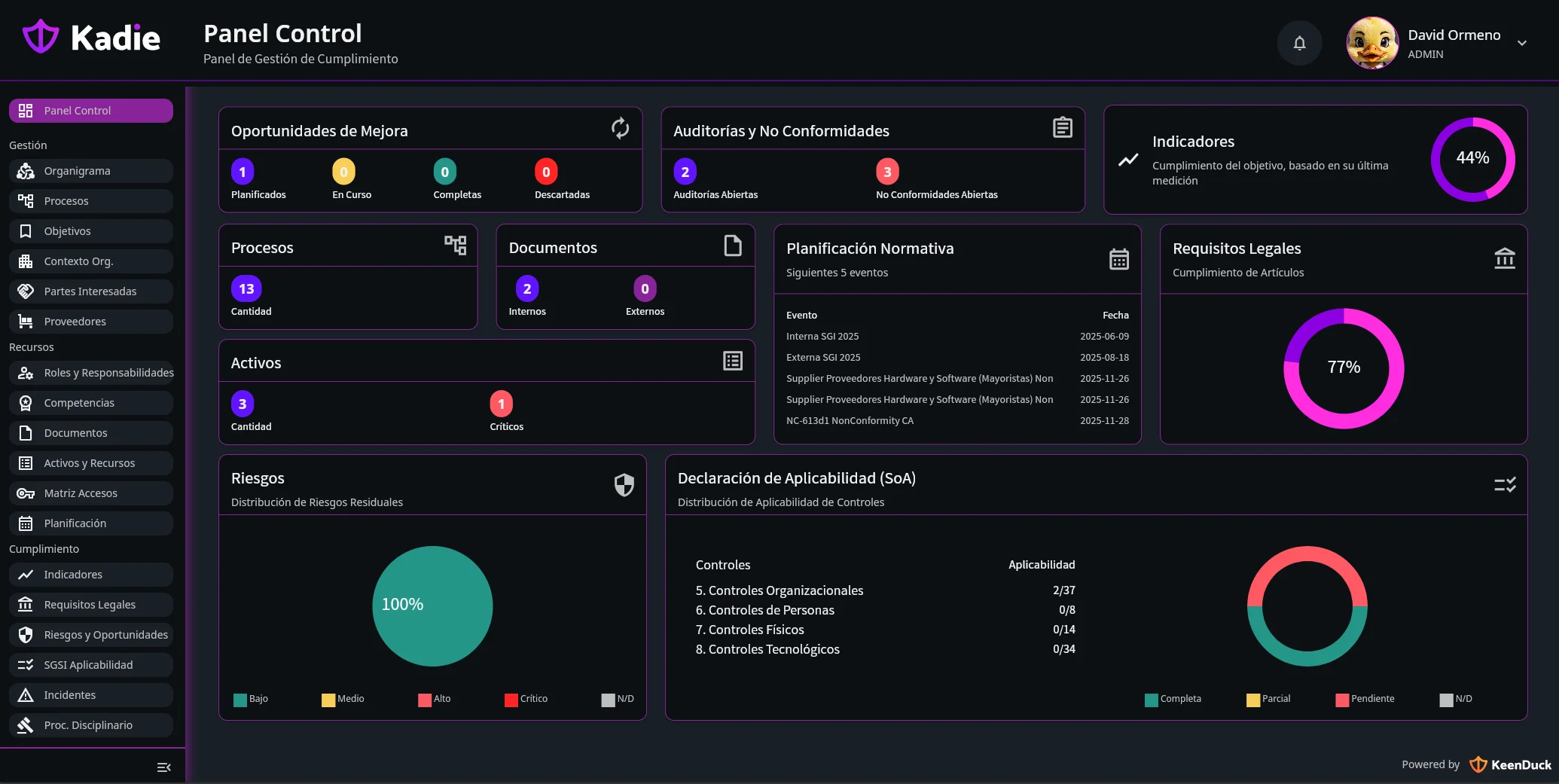Switch to the Panel Control menu item

(x=90, y=110)
